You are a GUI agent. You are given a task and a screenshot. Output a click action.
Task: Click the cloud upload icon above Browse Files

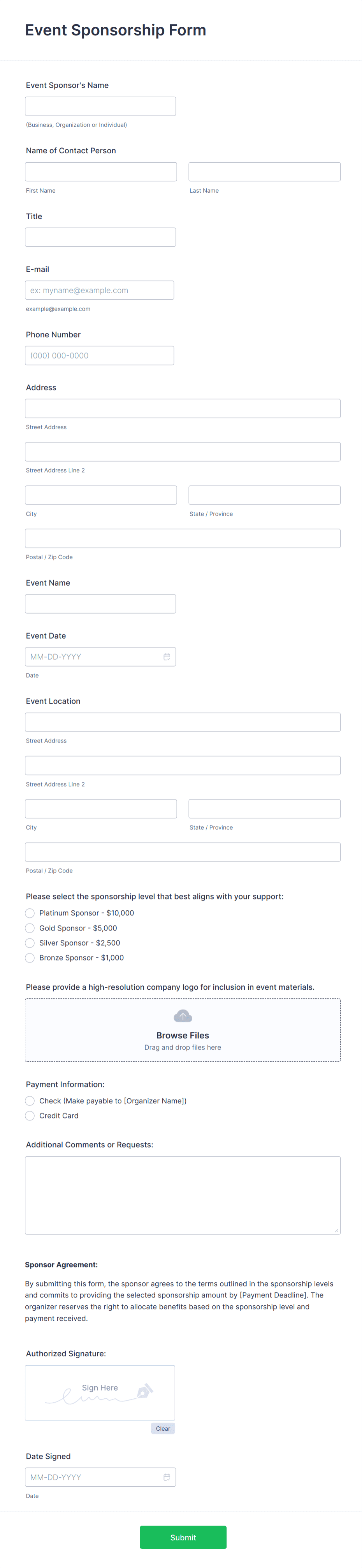[x=182, y=1015]
